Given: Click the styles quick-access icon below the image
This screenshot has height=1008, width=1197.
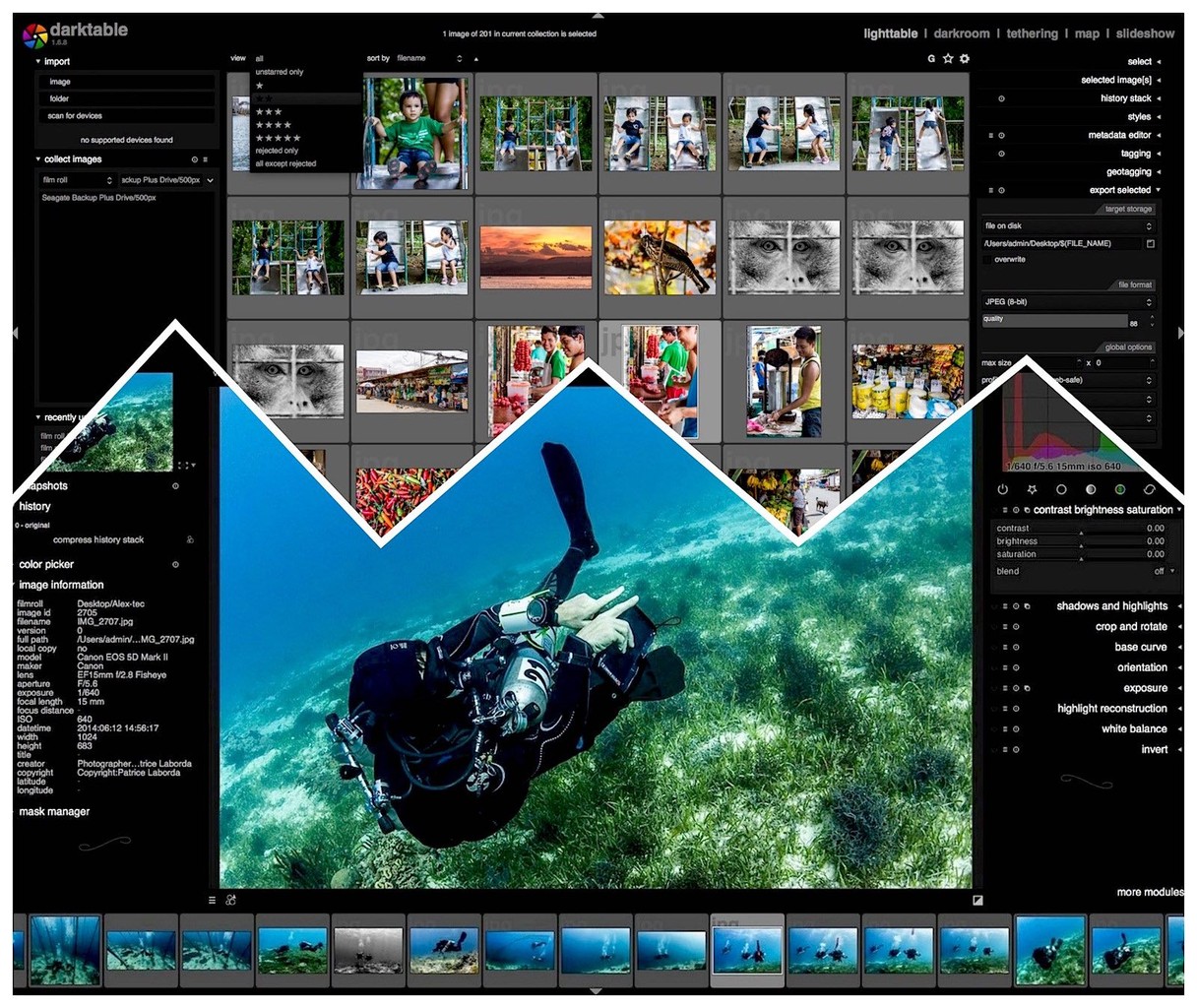Looking at the screenshot, I should (x=230, y=900).
